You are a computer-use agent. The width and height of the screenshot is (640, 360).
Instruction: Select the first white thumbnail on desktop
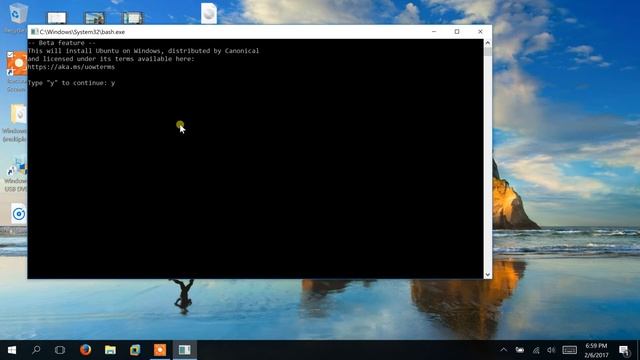[57, 18]
